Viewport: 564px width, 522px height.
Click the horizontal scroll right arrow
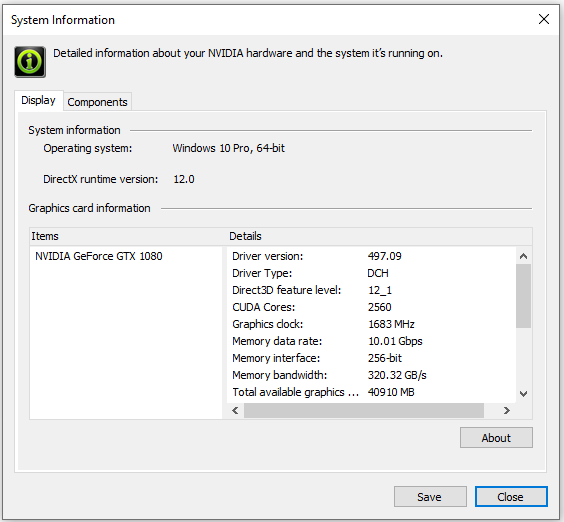pos(506,410)
